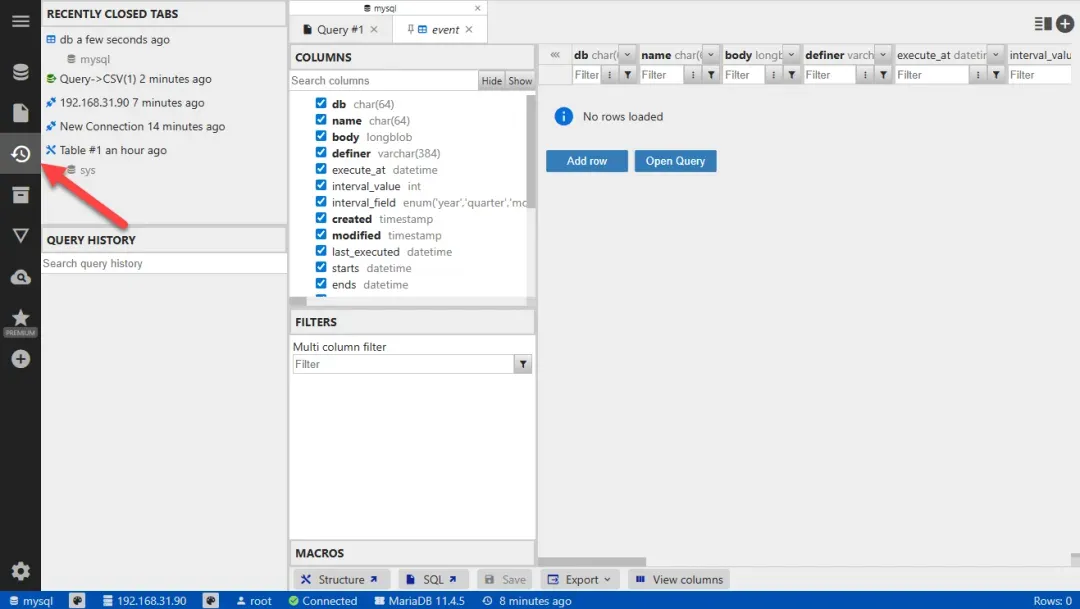Click the Add row button
The image size is (1080, 609).
(586, 161)
